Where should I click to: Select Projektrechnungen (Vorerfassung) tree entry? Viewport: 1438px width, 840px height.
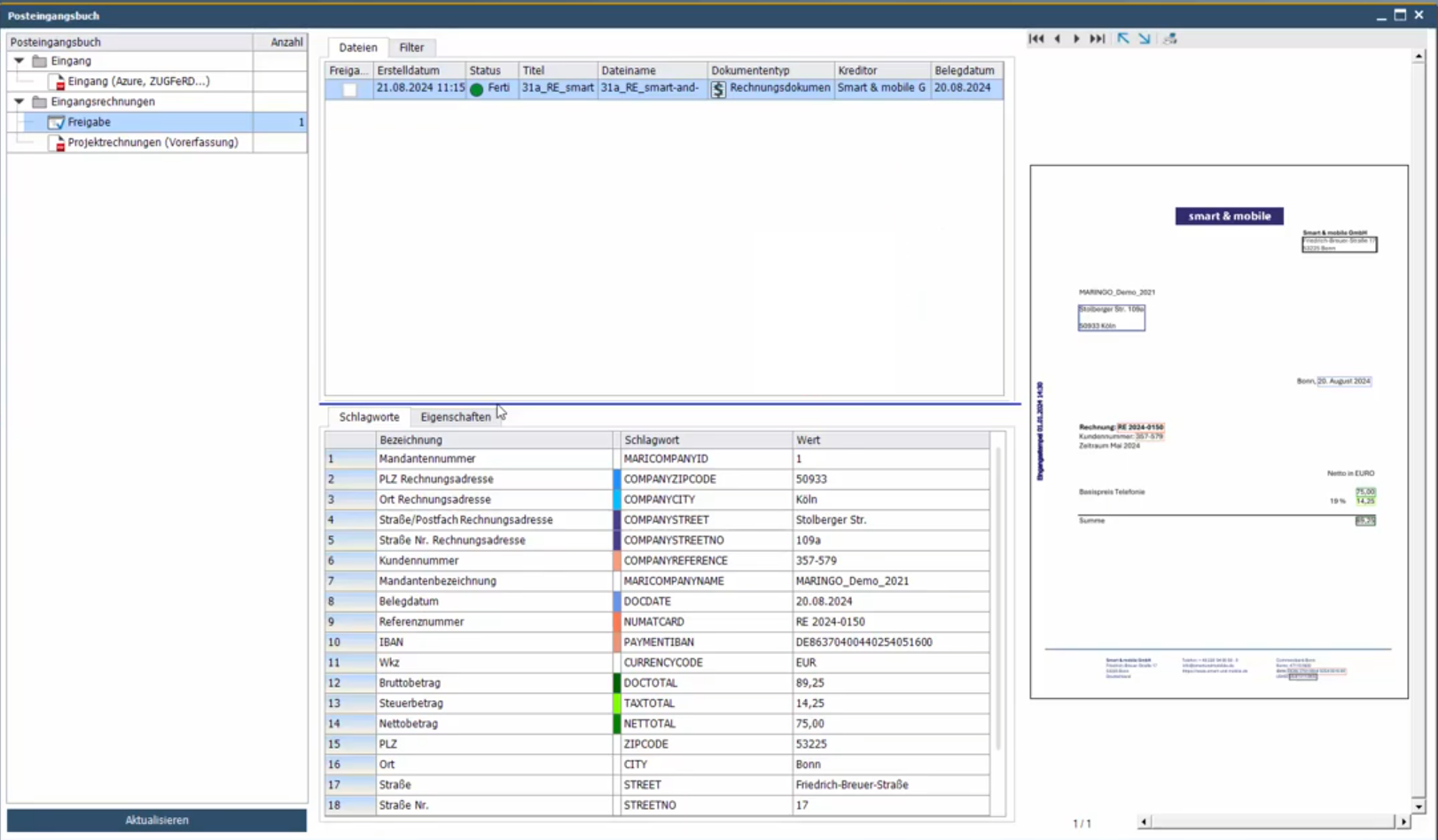pyautogui.click(x=152, y=143)
